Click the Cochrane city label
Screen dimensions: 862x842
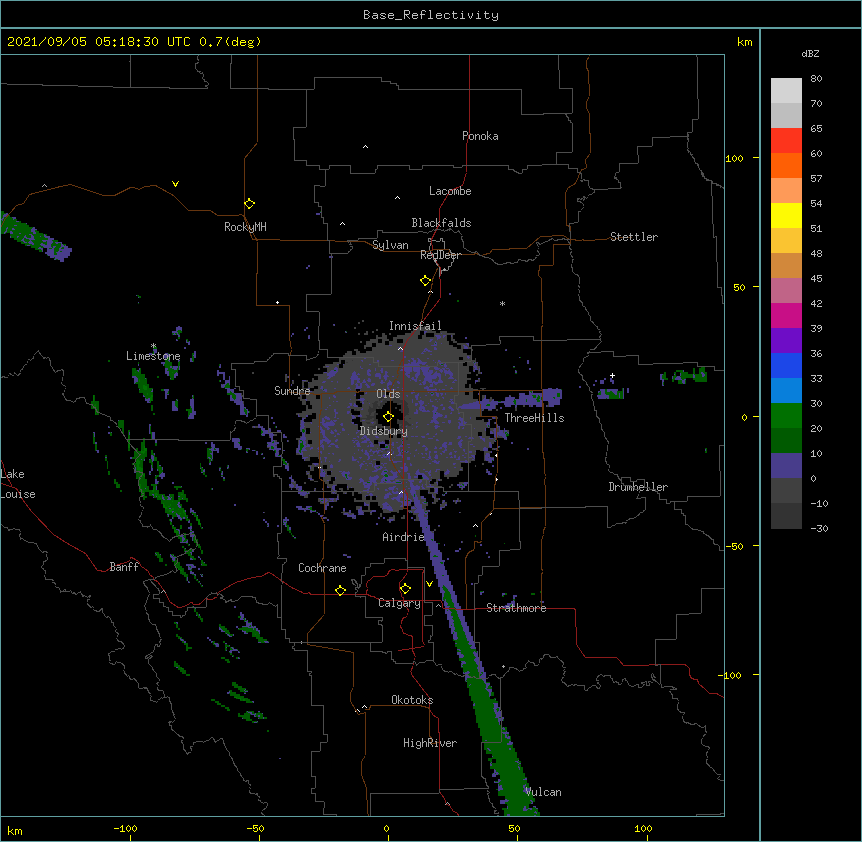point(322,568)
